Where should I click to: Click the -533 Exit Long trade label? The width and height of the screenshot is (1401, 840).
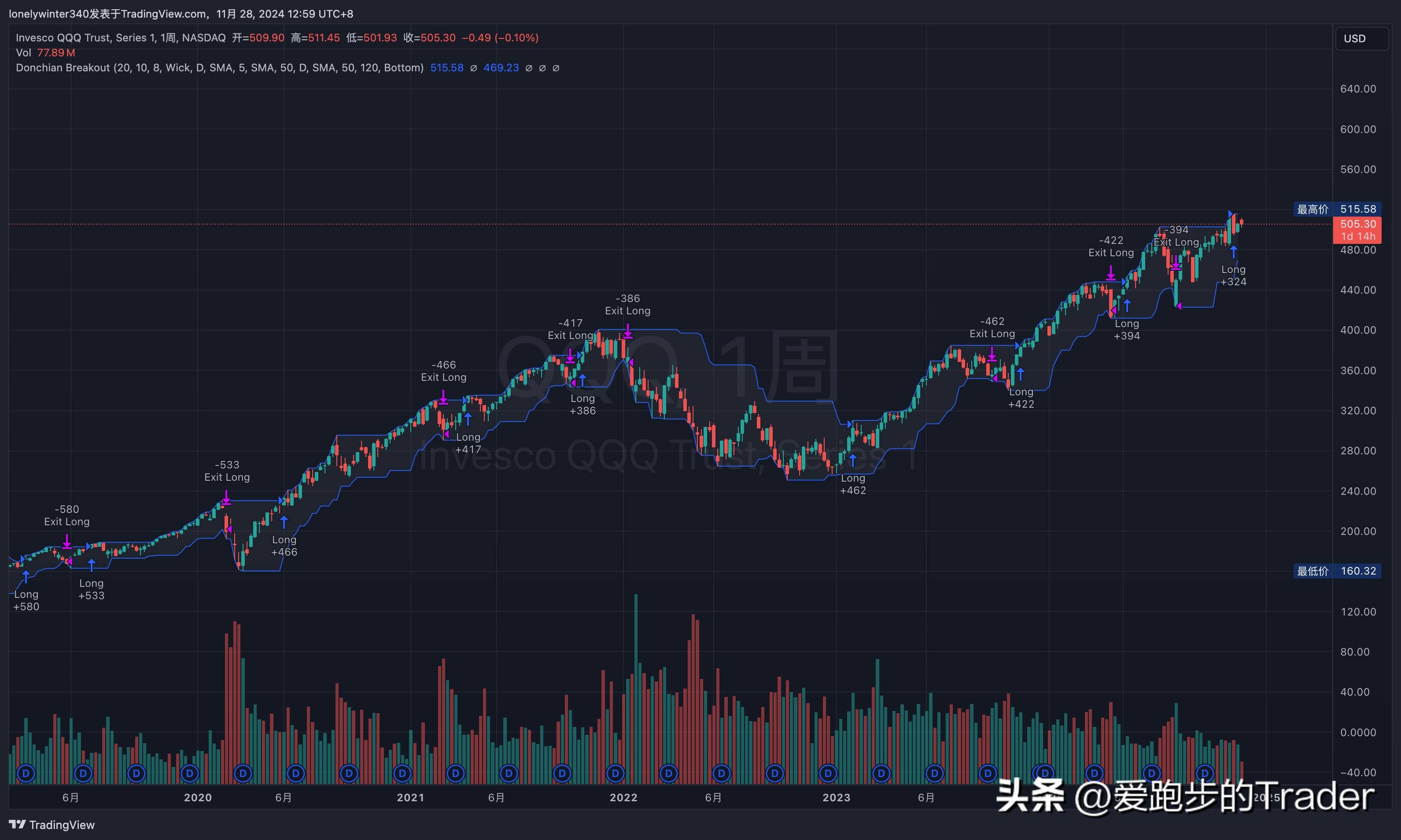coord(227,471)
